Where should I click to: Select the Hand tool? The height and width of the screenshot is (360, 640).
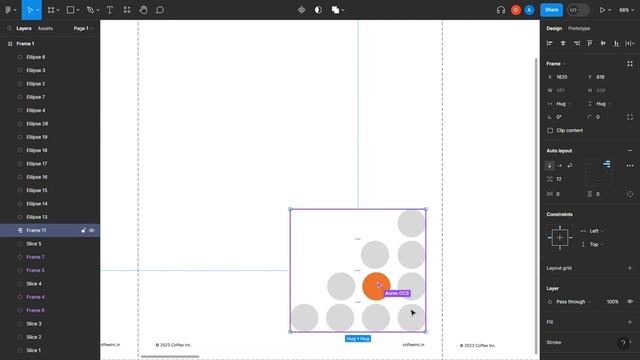[143, 10]
